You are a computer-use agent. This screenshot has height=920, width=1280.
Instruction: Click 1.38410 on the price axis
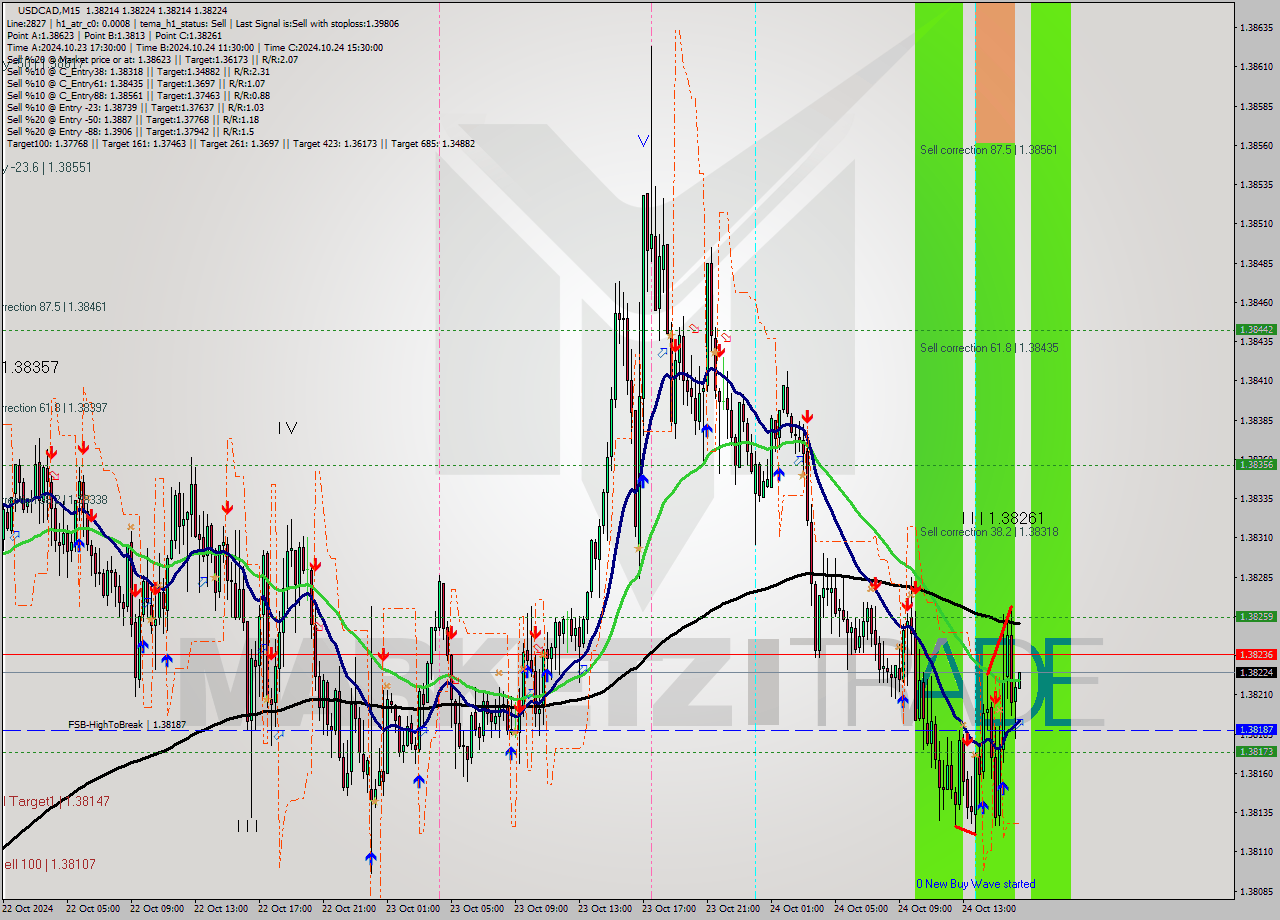pyautogui.click(x=1256, y=381)
